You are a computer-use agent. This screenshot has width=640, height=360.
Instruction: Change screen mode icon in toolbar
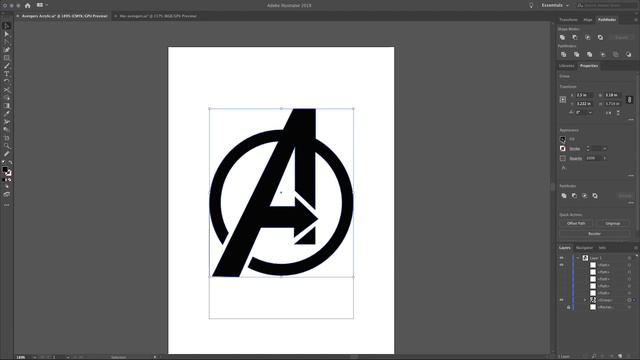7,195
